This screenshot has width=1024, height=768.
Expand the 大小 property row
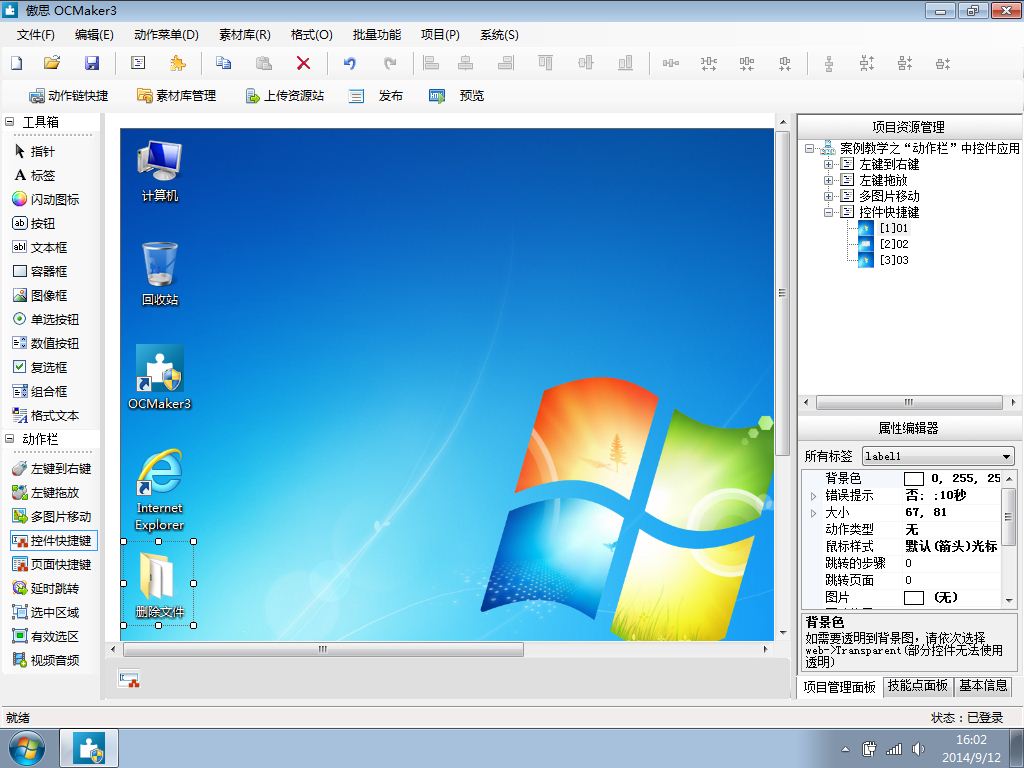click(x=813, y=513)
